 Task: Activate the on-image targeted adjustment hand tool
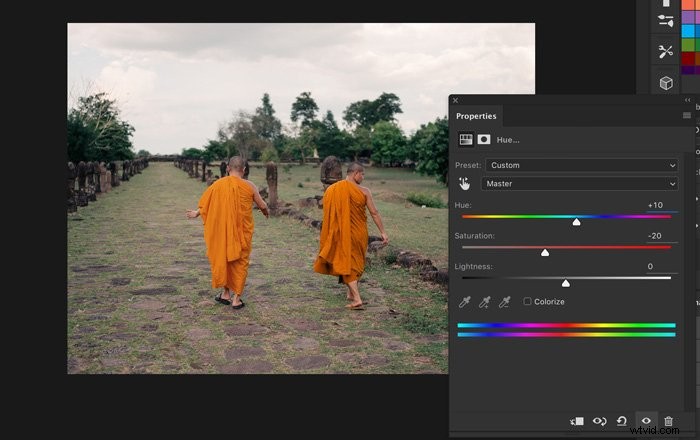click(464, 183)
